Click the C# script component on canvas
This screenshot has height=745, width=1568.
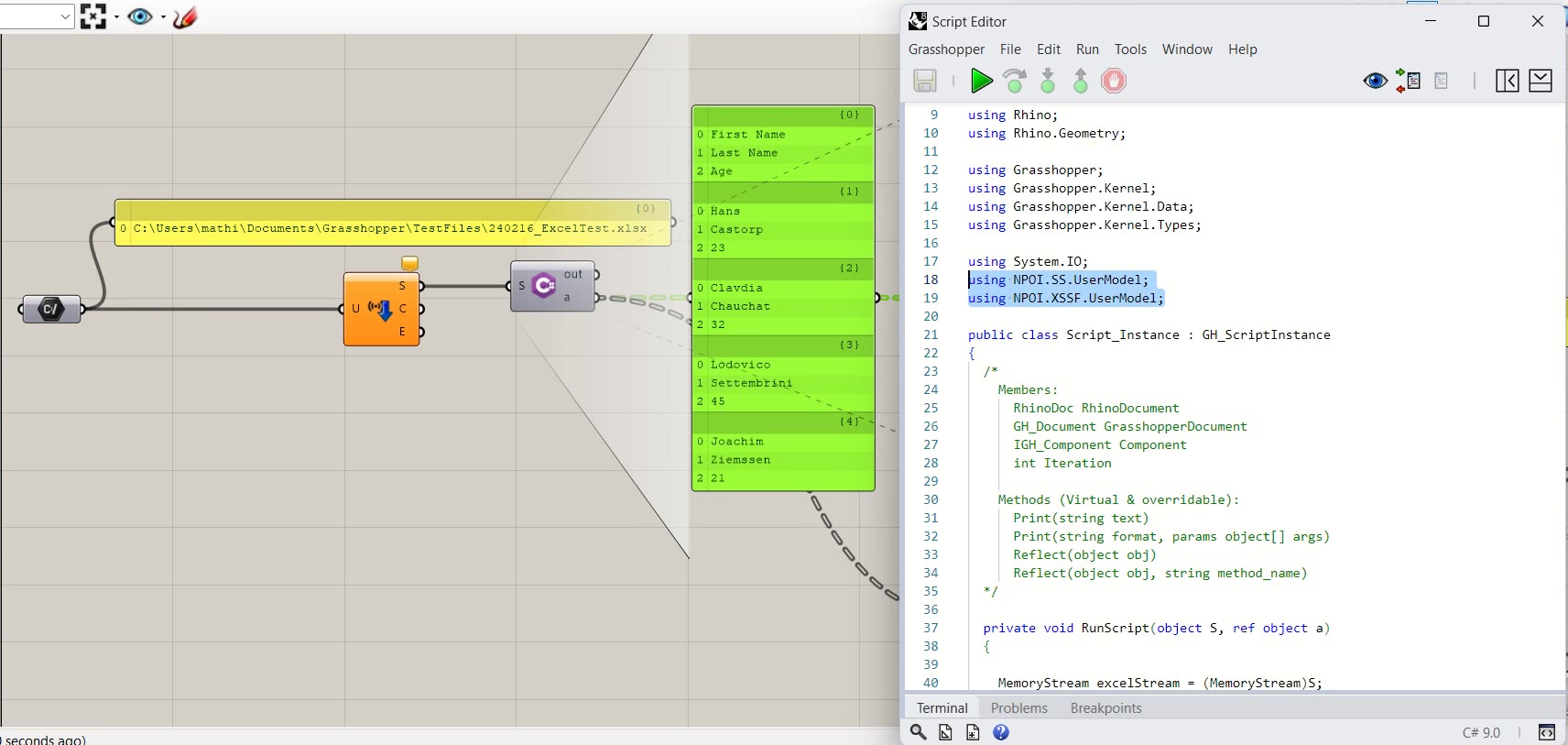coord(545,286)
